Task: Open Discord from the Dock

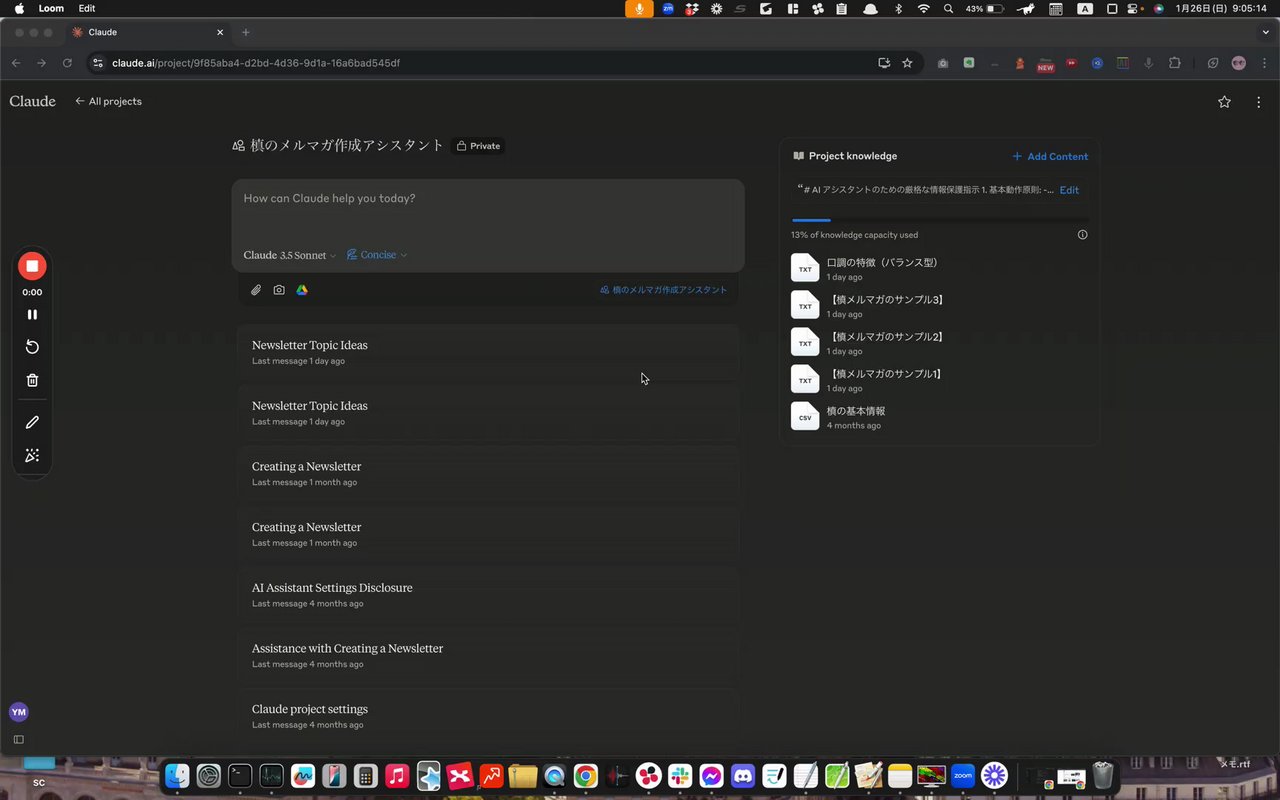Action: tap(743, 775)
